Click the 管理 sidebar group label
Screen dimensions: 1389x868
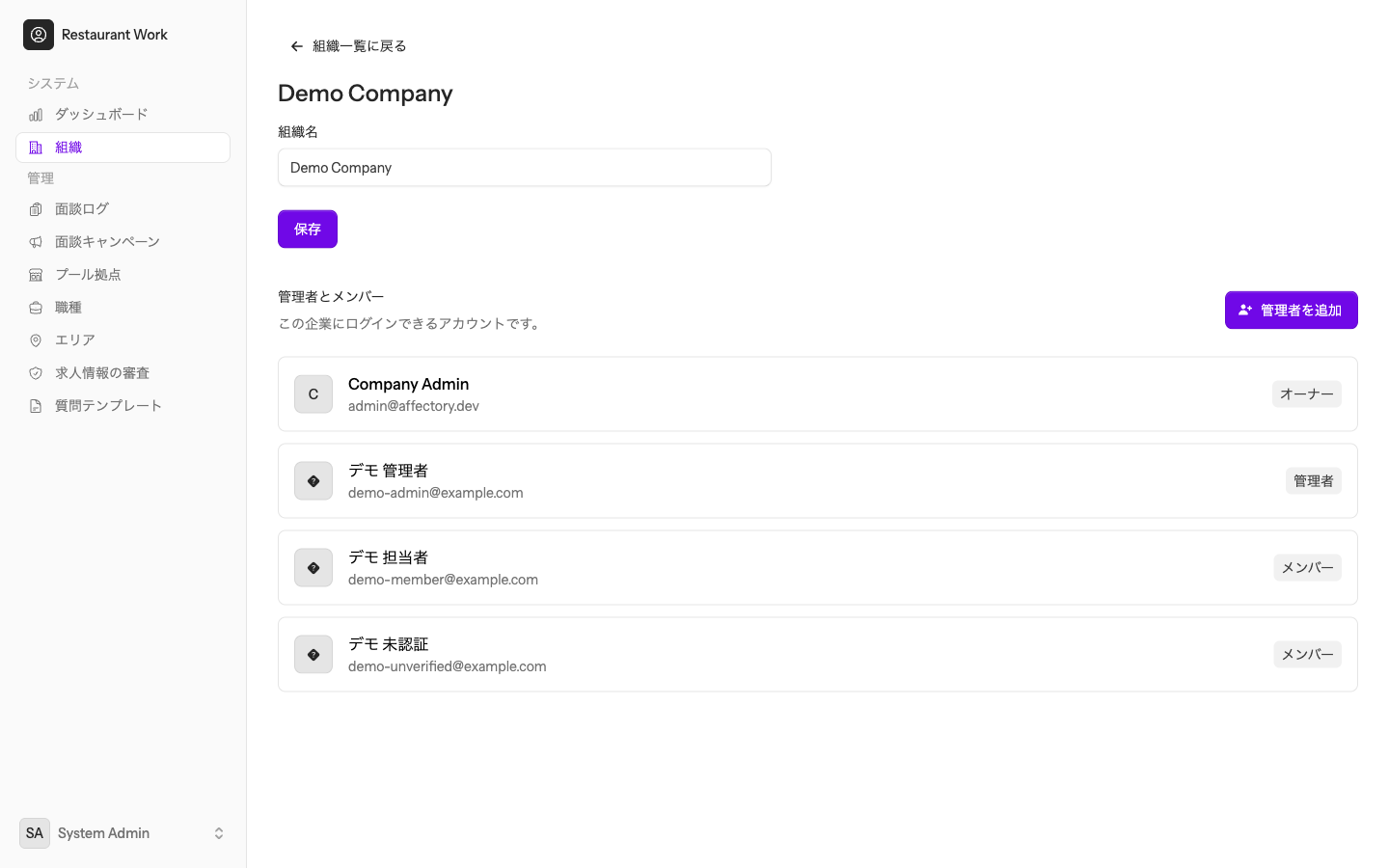41,178
